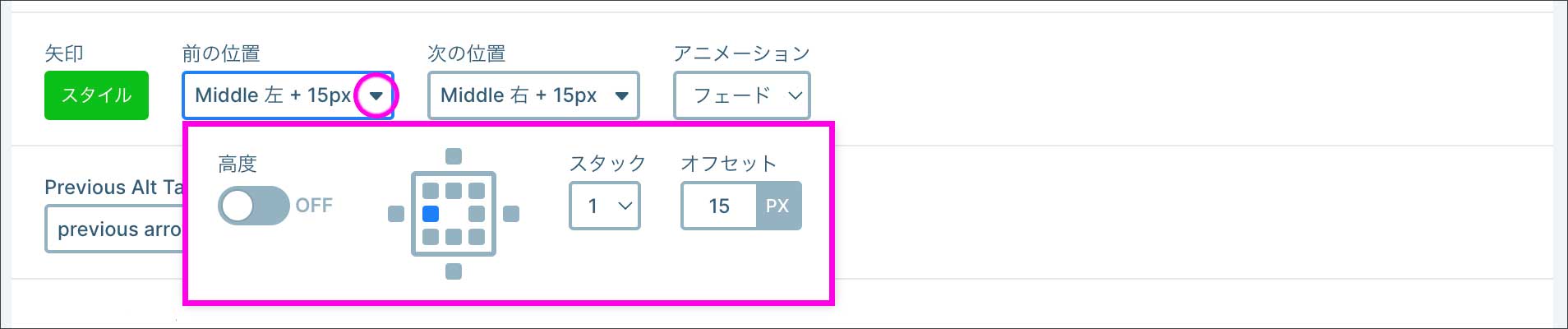Open the 前の位置 dropdown arrow
The height and width of the screenshot is (329, 1568).
(376, 96)
